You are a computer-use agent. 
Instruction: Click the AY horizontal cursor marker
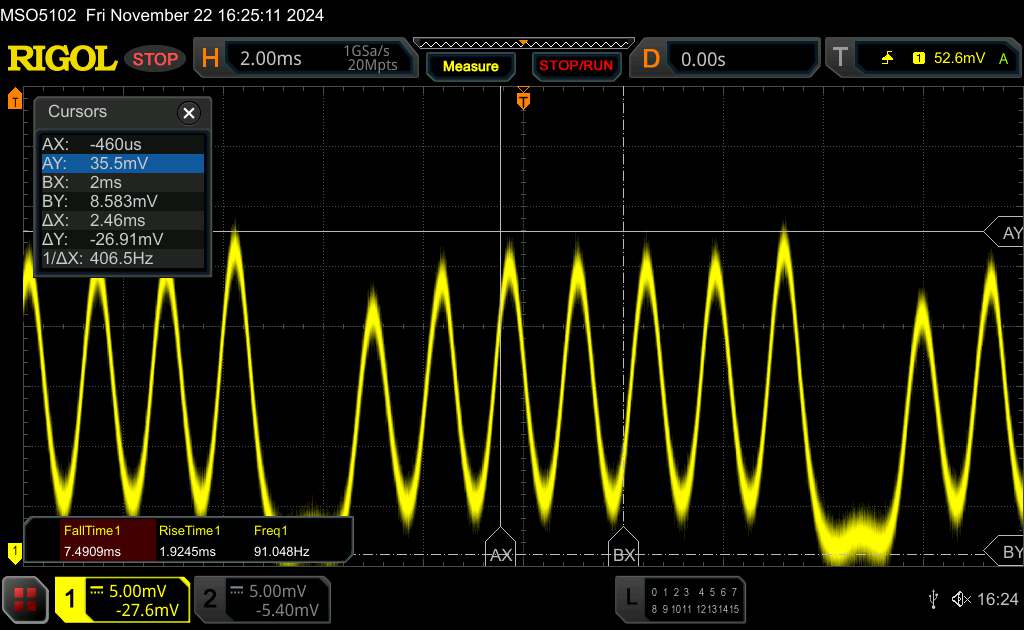click(1006, 232)
